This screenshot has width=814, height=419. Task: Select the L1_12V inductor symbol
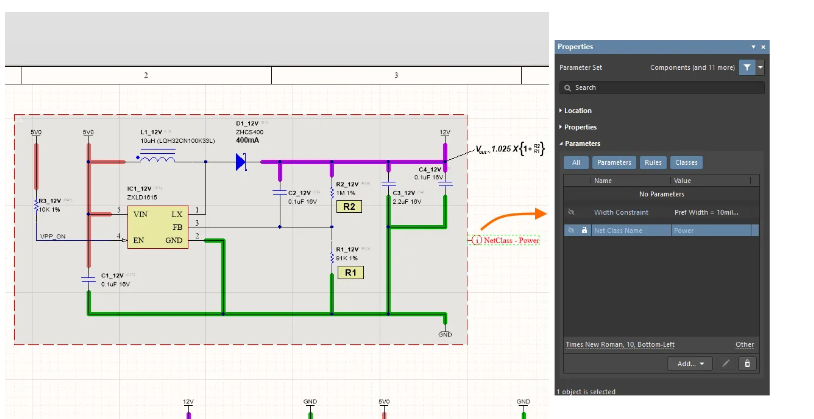[160, 158]
